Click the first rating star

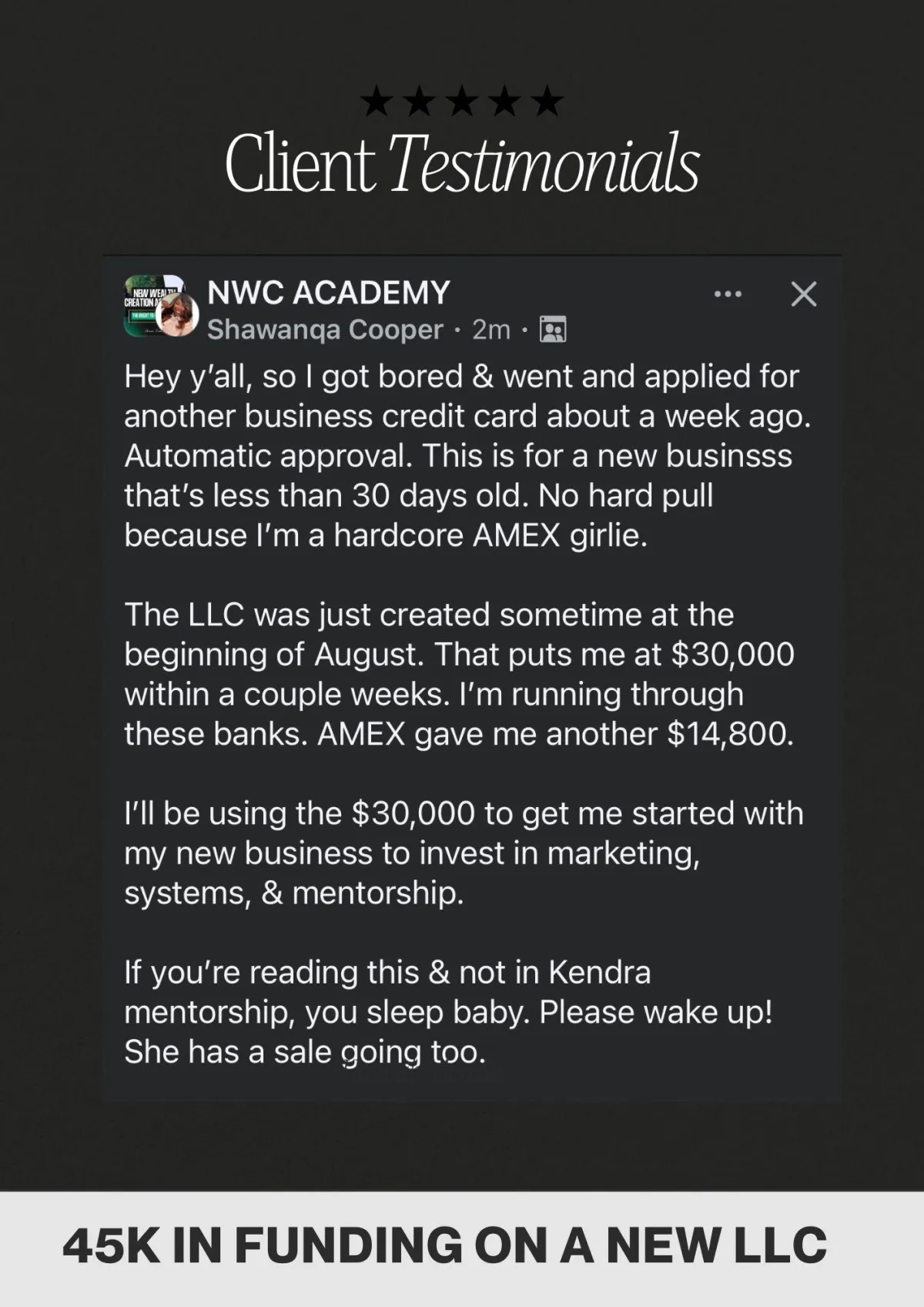tap(376, 102)
